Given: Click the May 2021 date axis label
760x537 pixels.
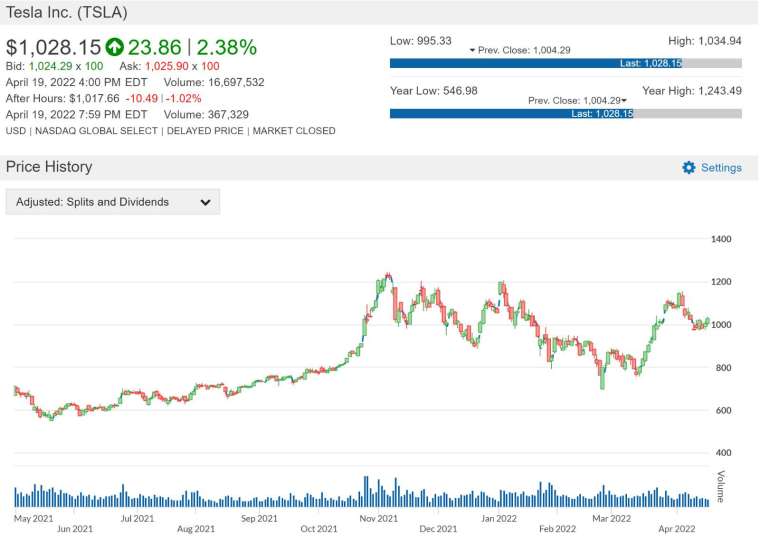Looking at the screenshot, I should (x=33, y=518).
